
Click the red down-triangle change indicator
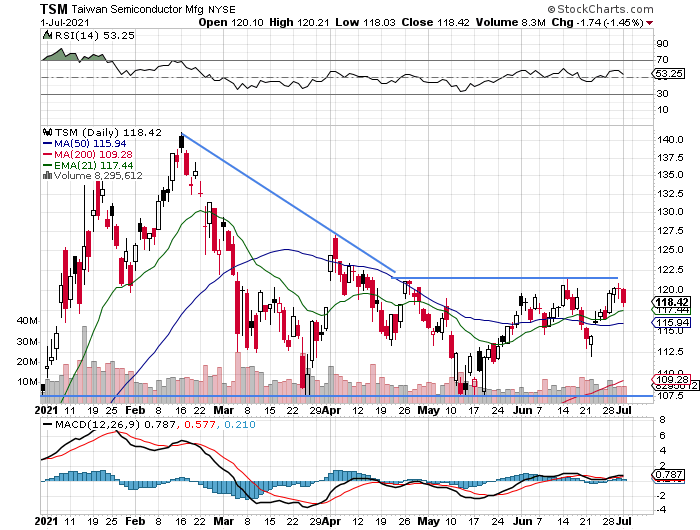click(649, 23)
